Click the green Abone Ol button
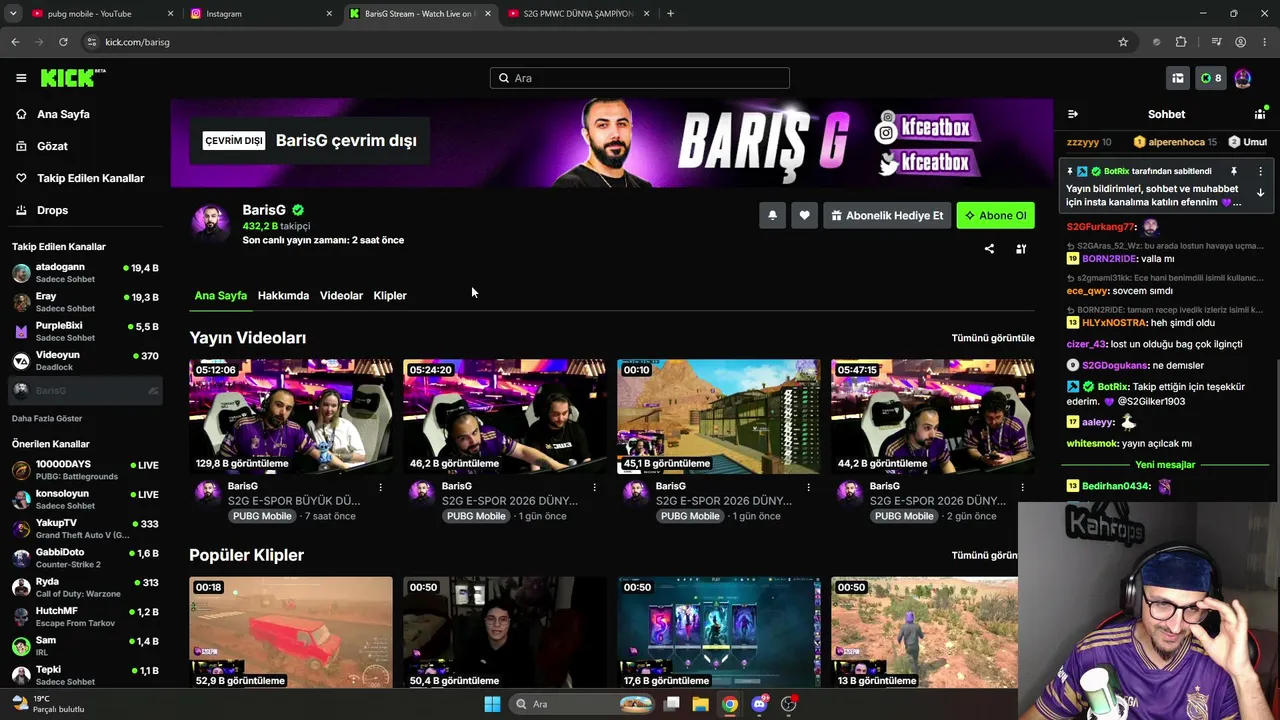The image size is (1280, 720). click(x=995, y=215)
